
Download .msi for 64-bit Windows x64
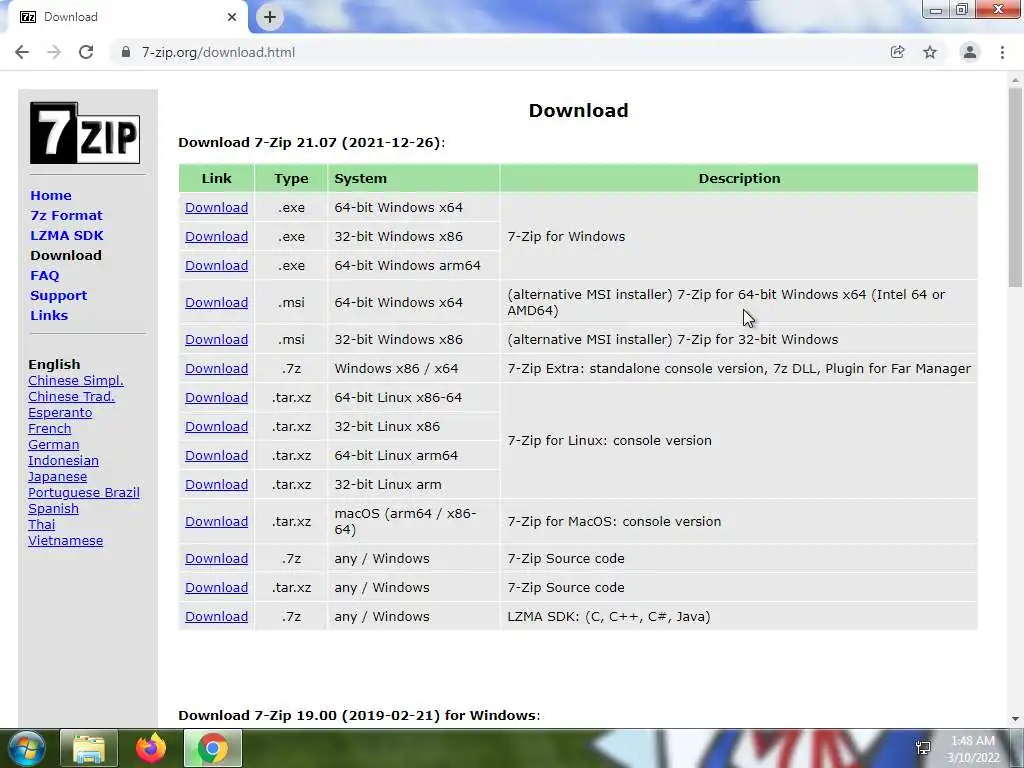coord(216,303)
